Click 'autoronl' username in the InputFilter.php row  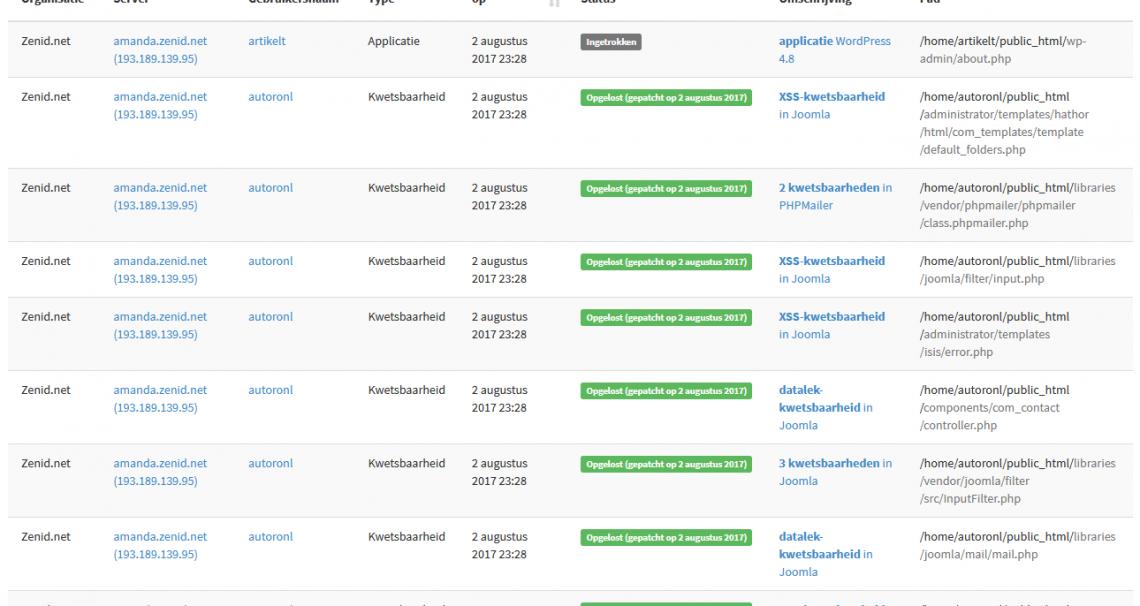tap(270, 464)
